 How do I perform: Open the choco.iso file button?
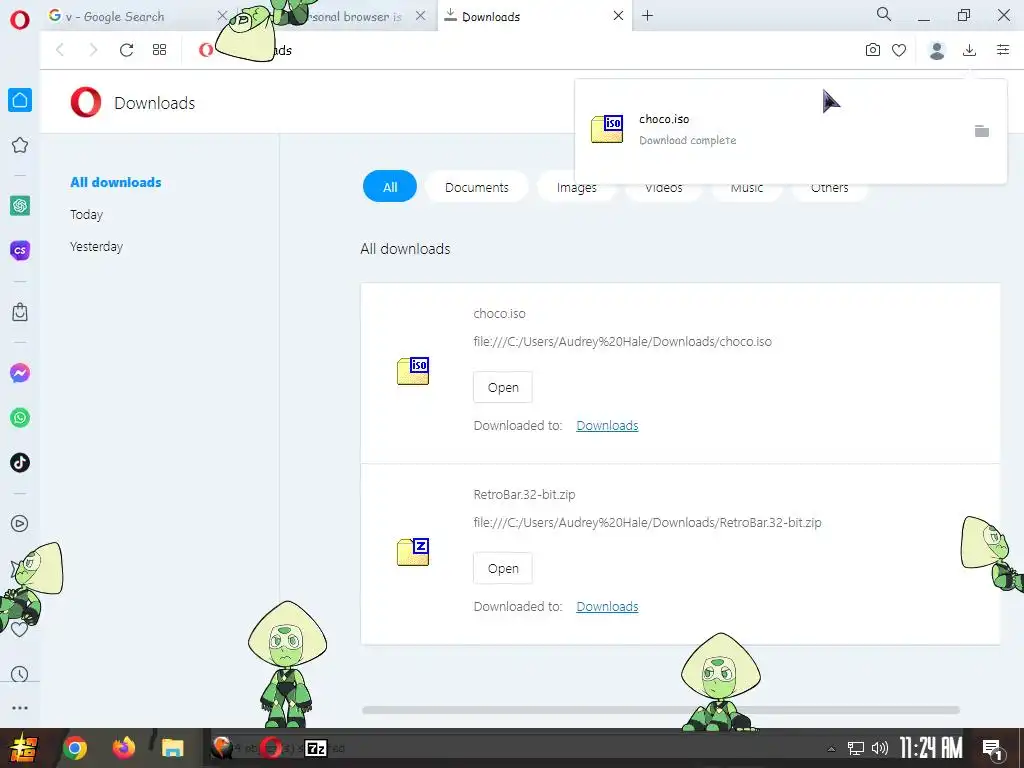503,387
